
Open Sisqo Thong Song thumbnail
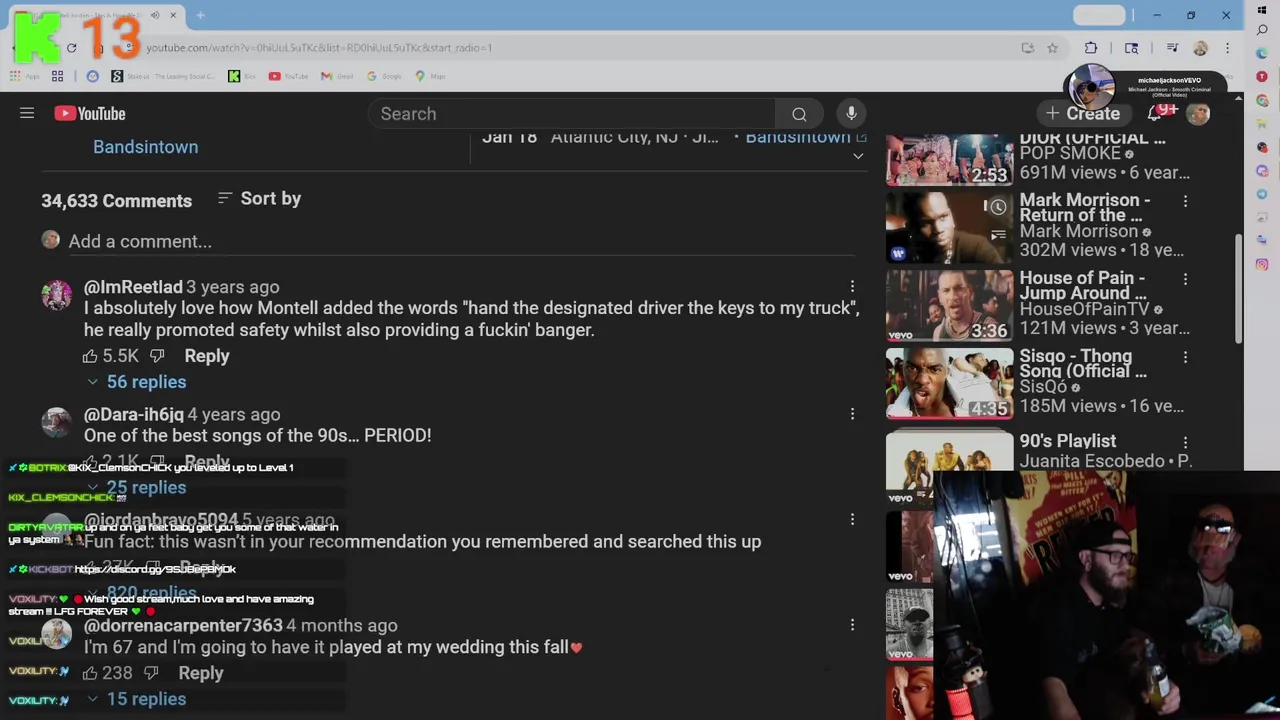(x=949, y=384)
